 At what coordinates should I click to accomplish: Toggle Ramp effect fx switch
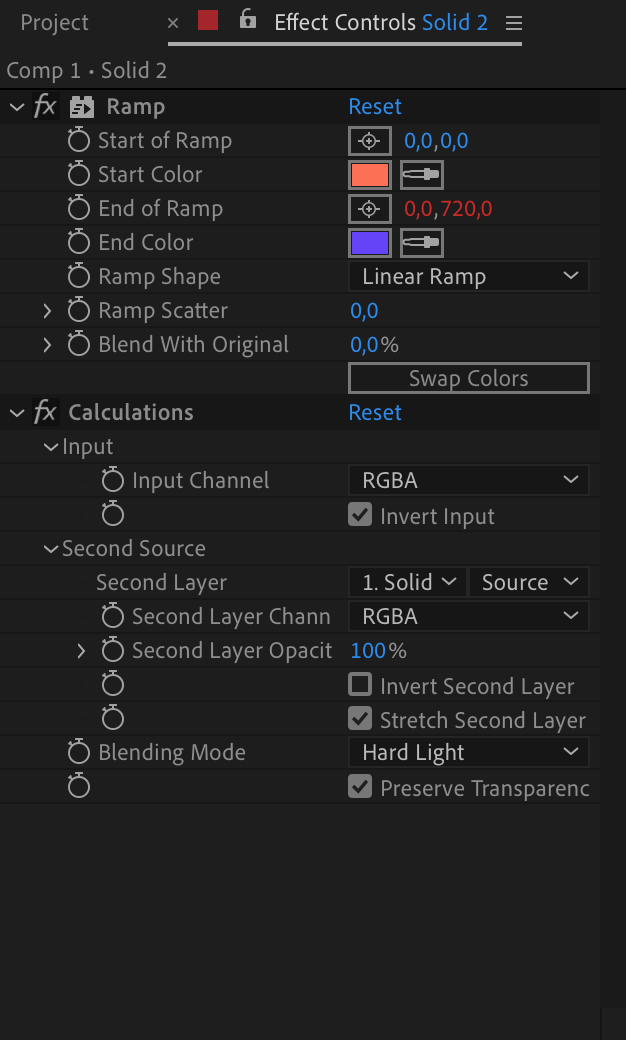tap(45, 106)
